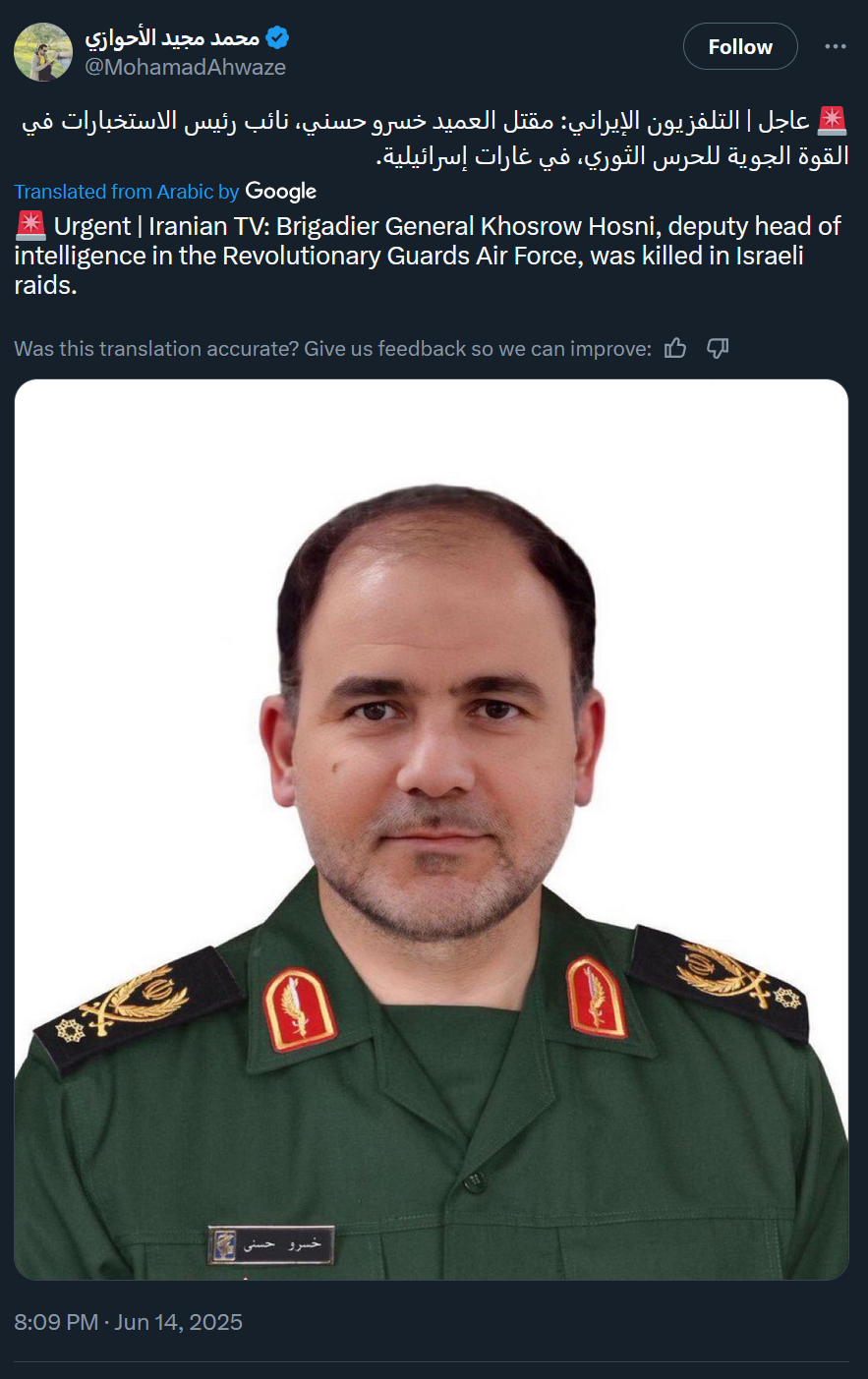
Task: Click the siren emoji in Arabic text
Action: pyautogui.click(x=832, y=121)
